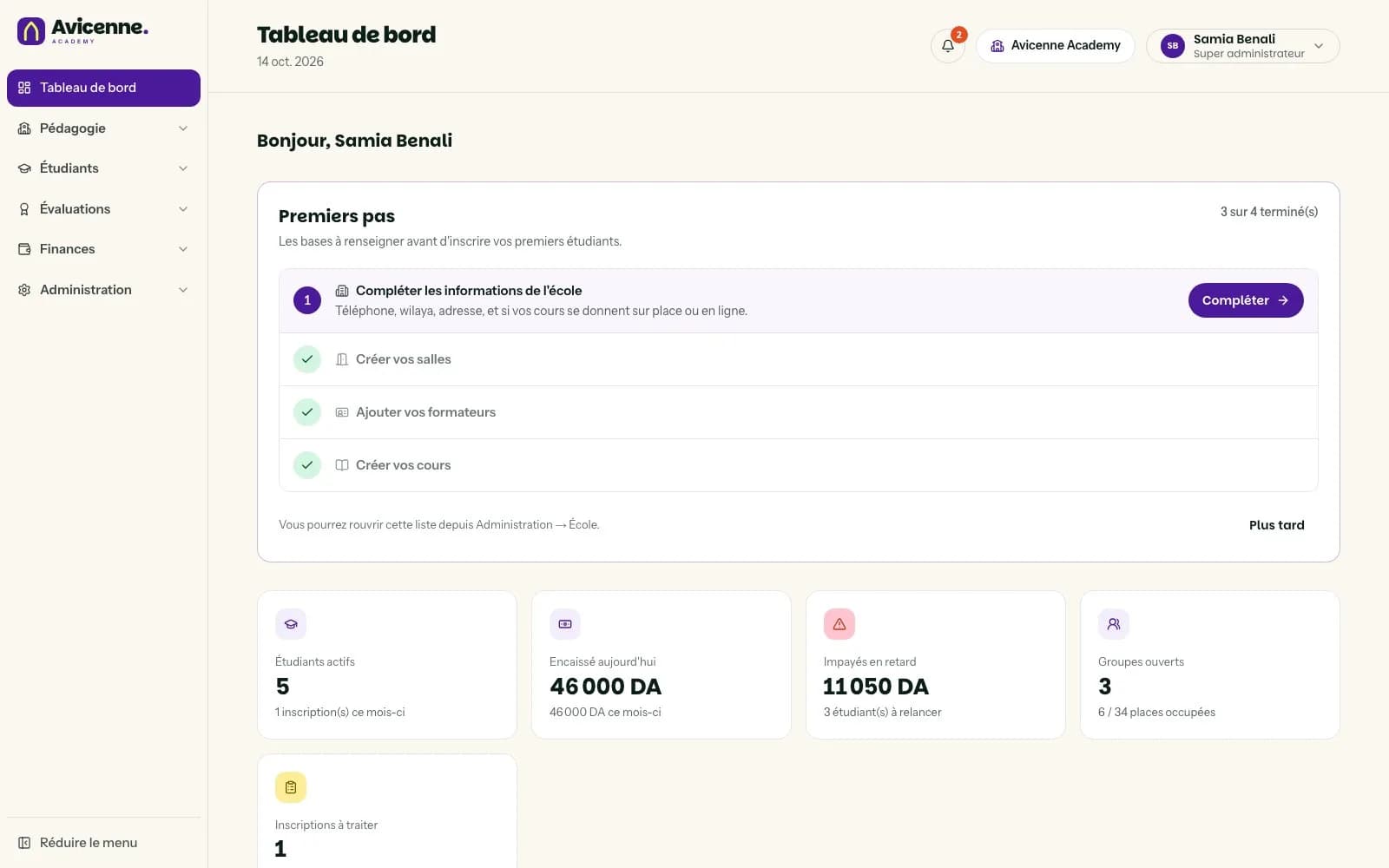
Task: Open the Avicenne Academy school selector
Action: 1056,46
